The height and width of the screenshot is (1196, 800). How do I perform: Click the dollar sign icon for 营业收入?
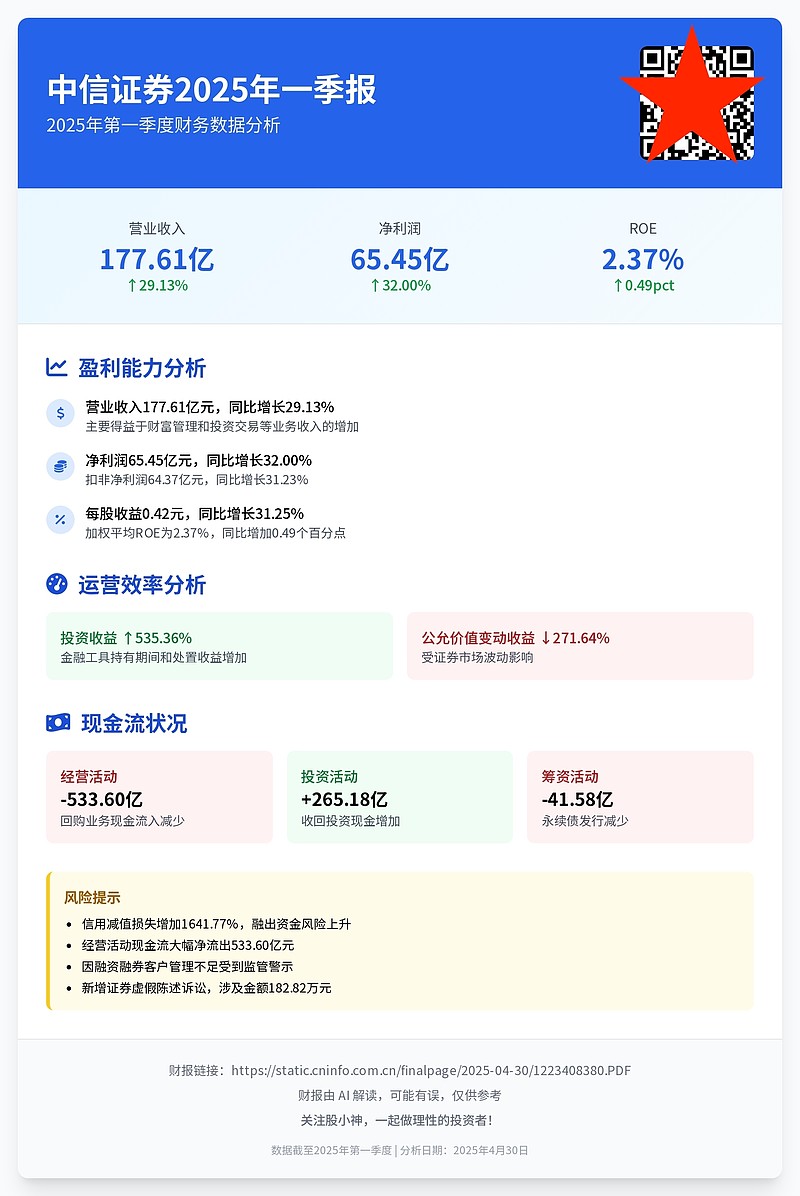click(60, 413)
